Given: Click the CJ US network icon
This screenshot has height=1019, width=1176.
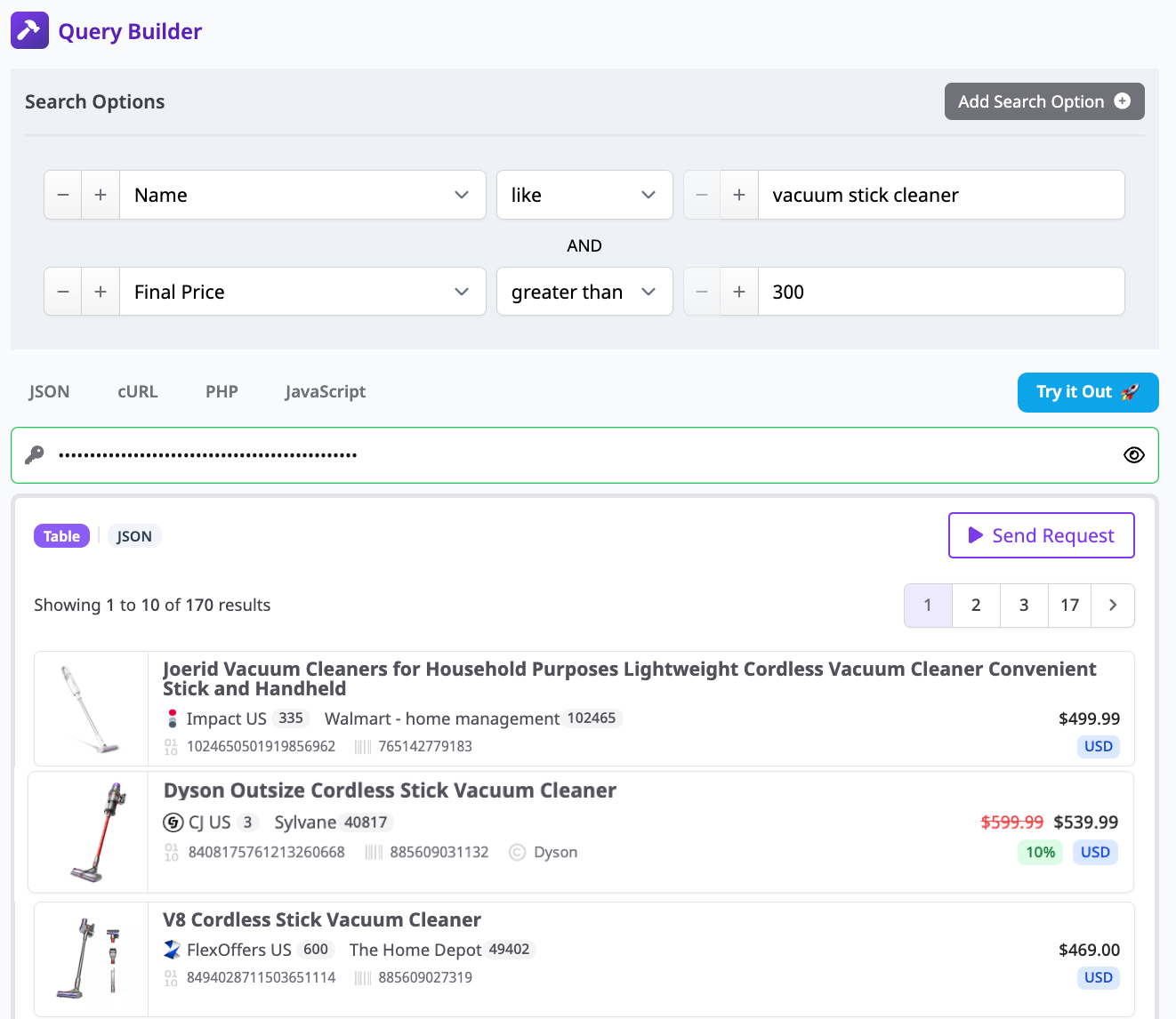Looking at the screenshot, I should 173,822.
